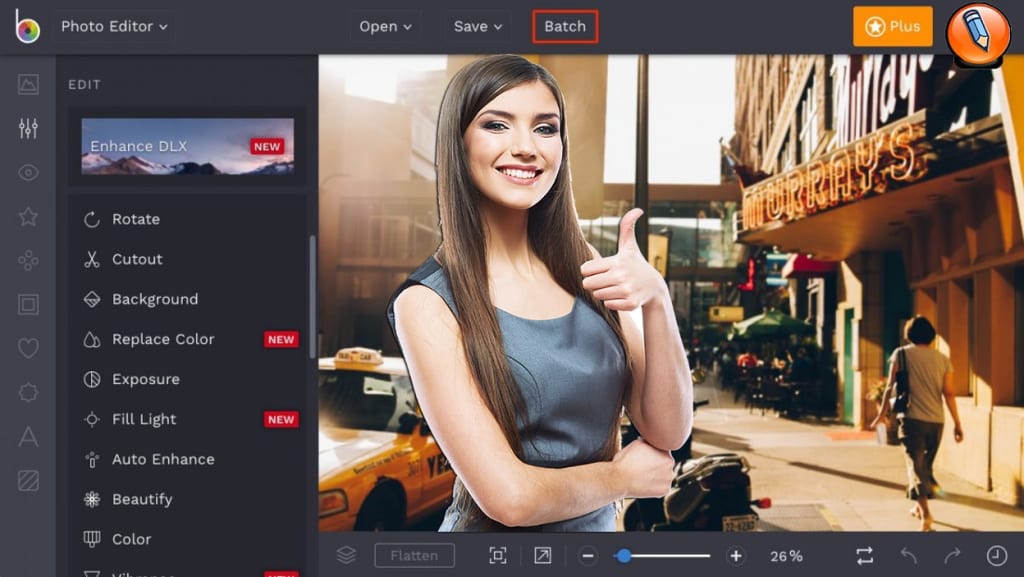This screenshot has width=1024, height=577.
Task: Open the Batch processing option
Action: (x=565, y=27)
